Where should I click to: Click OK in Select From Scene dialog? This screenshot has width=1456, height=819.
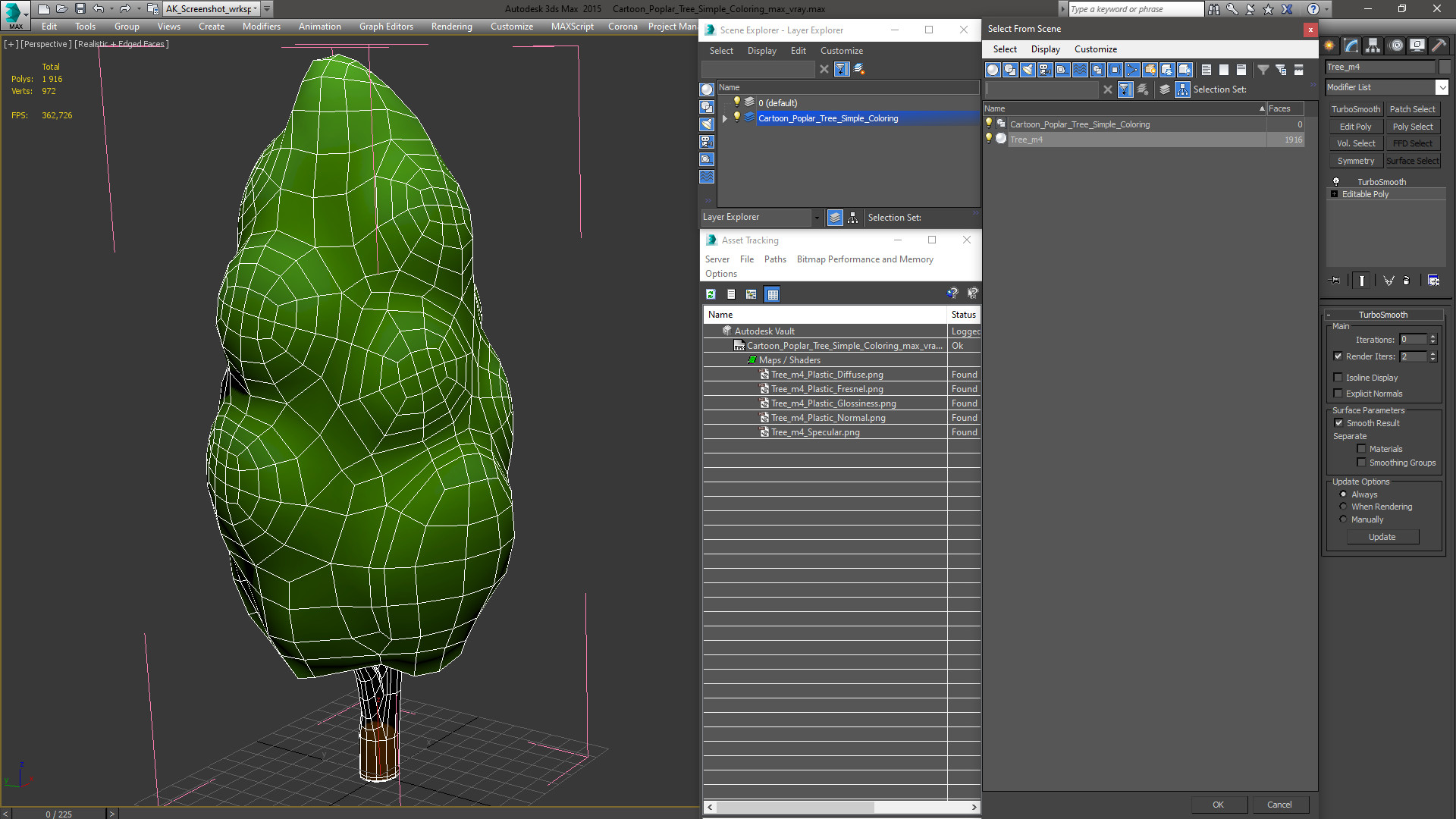[x=1218, y=805]
